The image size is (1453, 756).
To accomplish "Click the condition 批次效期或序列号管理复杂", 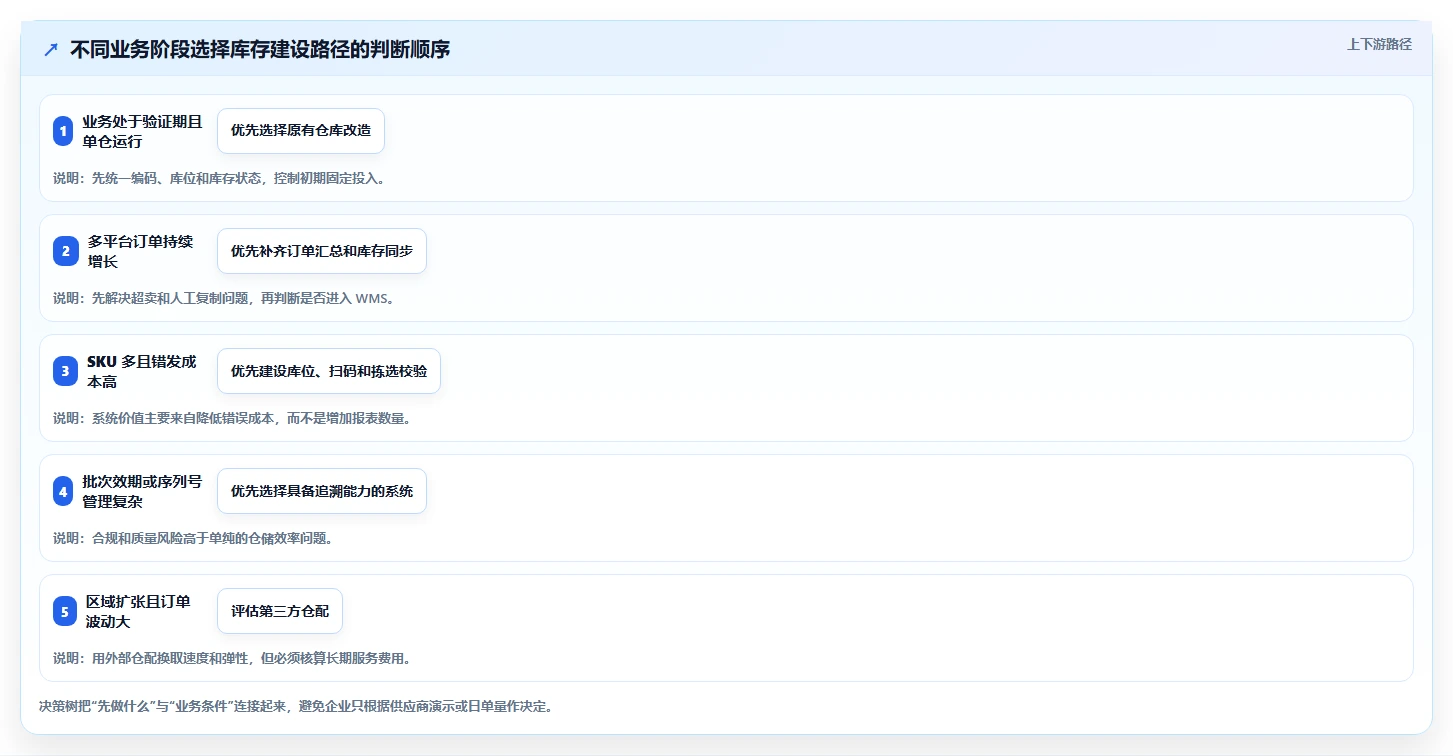I will pos(142,491).
